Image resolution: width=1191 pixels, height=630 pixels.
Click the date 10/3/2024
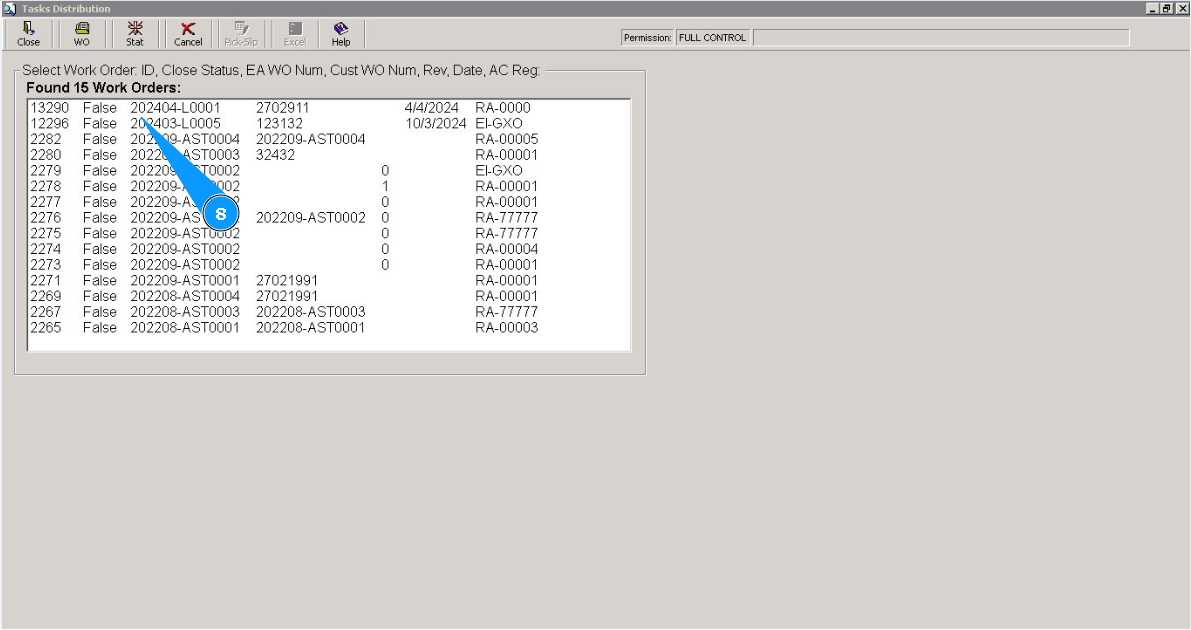pyautogui.click(x=435, y=123)
